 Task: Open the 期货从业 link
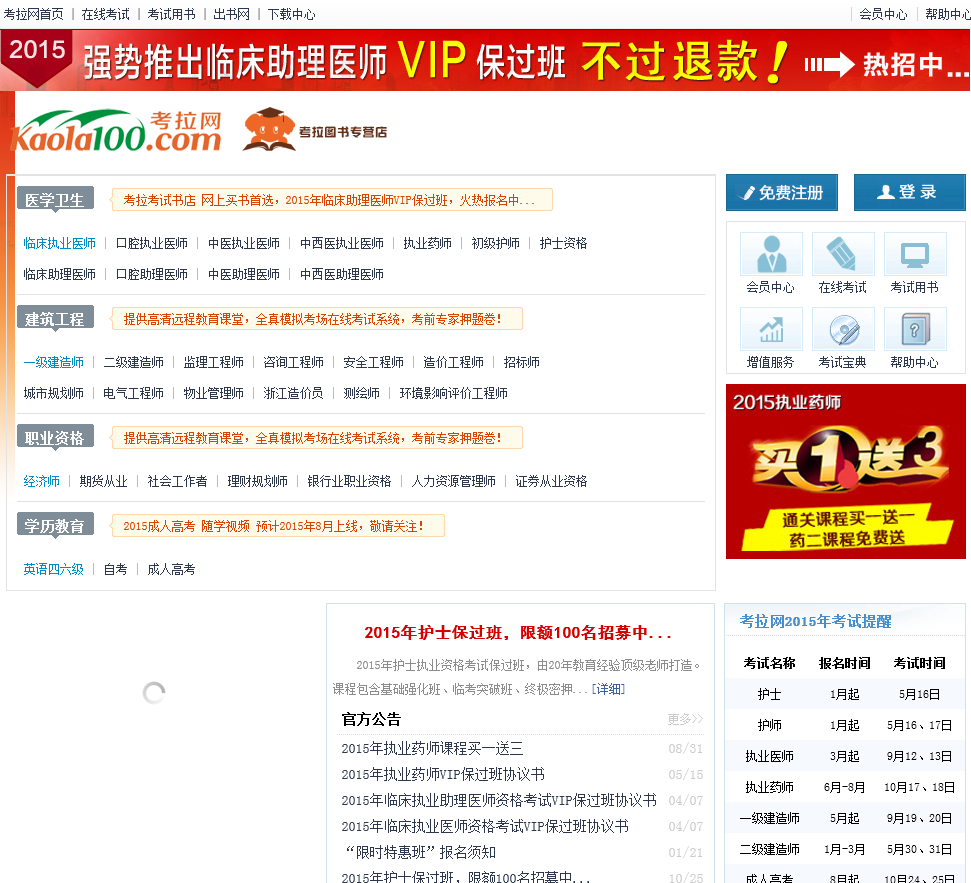coord(103,481)
